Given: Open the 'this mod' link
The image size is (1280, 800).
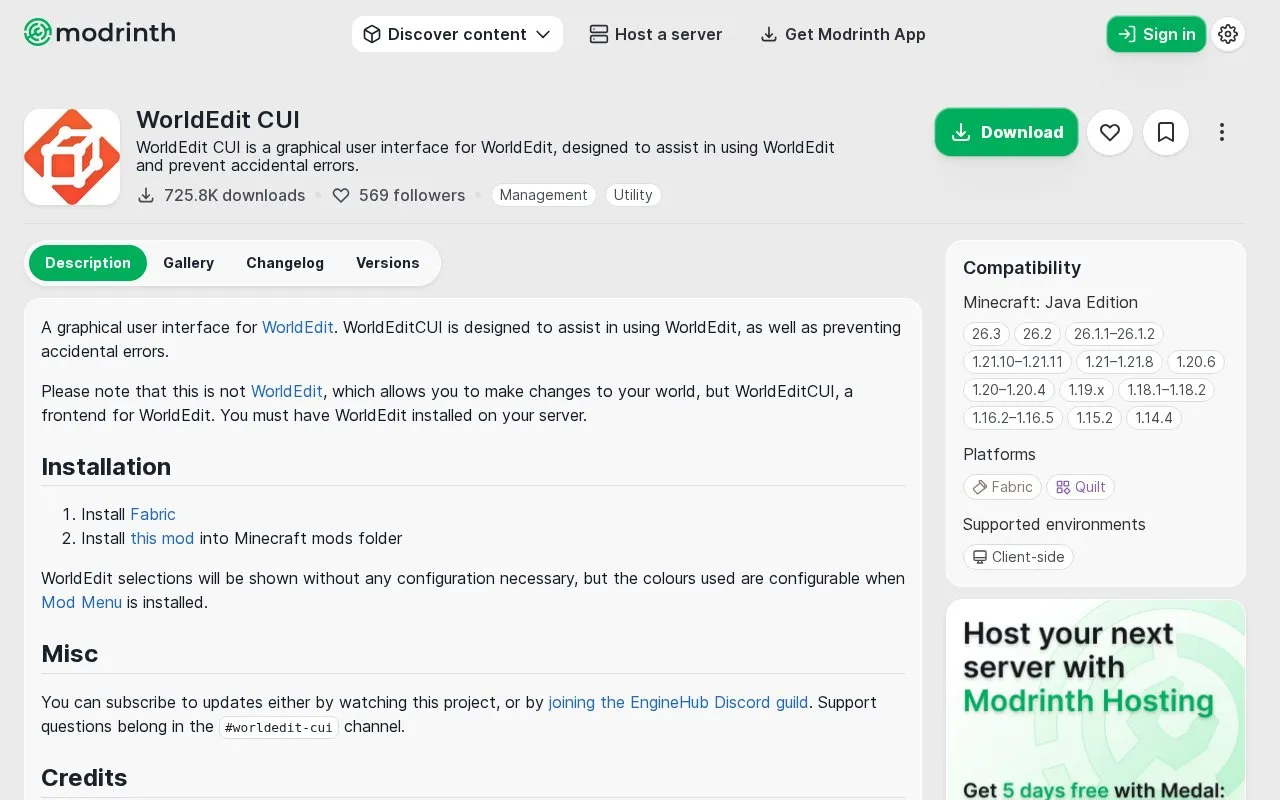Looking at the screenshot, I should (162, 538).
